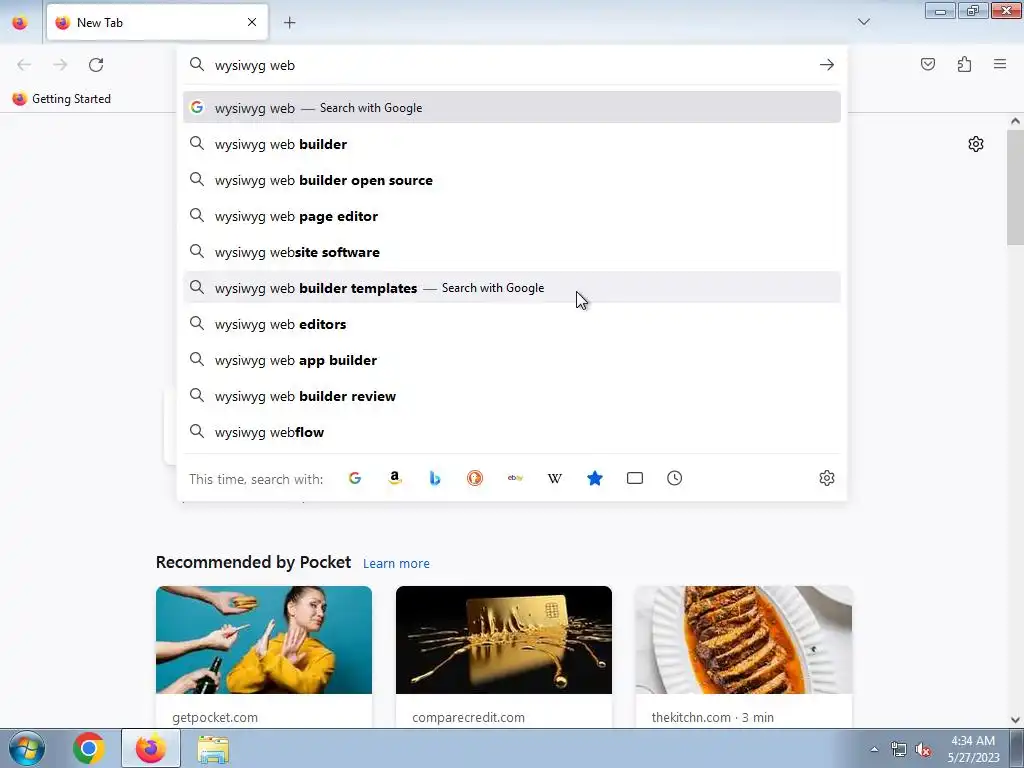The image size is (1024, 768).
Task: Open a new tab with plus button
Action: click(289, 23)
